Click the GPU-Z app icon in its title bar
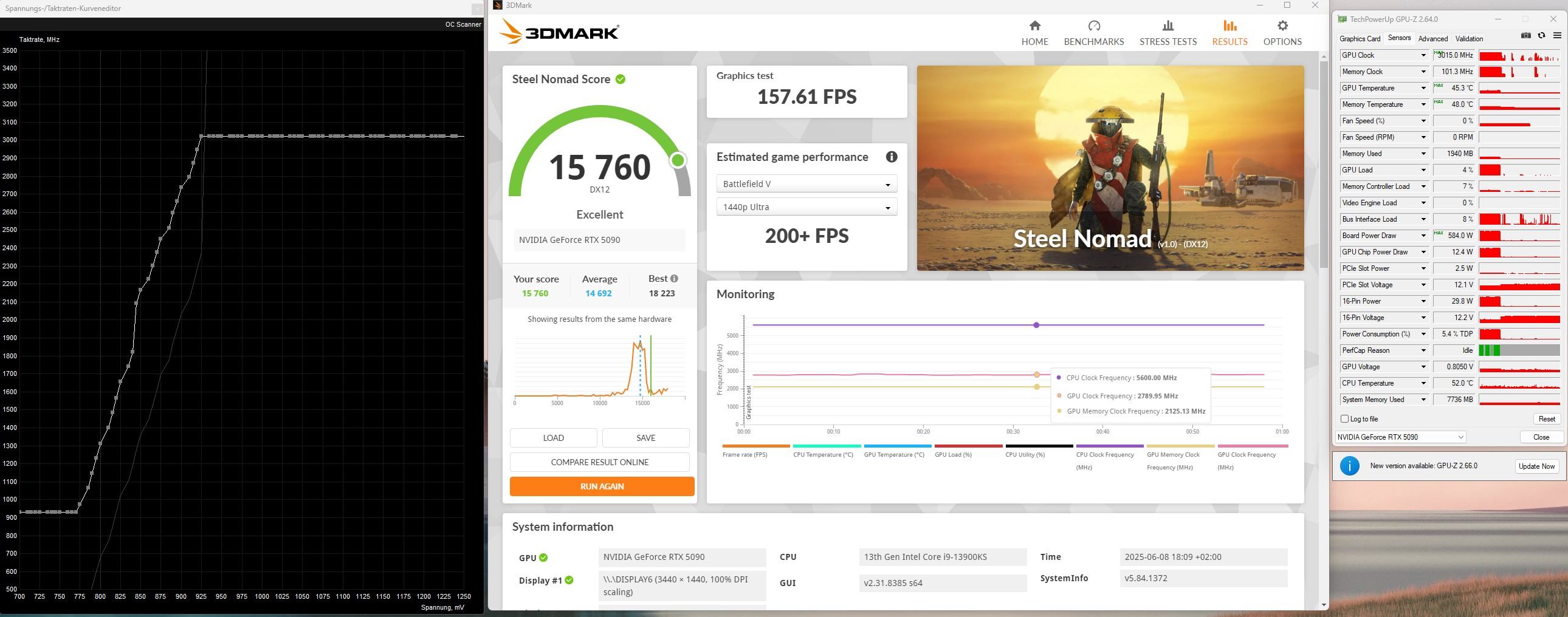The image size is (1568, 617). point(1341,19)
